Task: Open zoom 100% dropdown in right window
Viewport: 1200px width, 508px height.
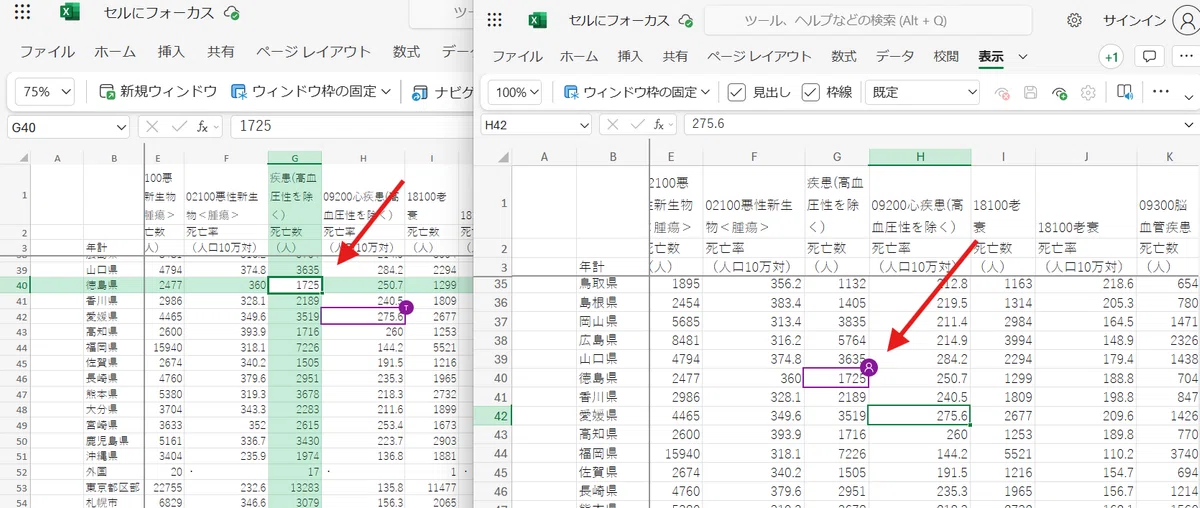Action: tap(515, 92)
